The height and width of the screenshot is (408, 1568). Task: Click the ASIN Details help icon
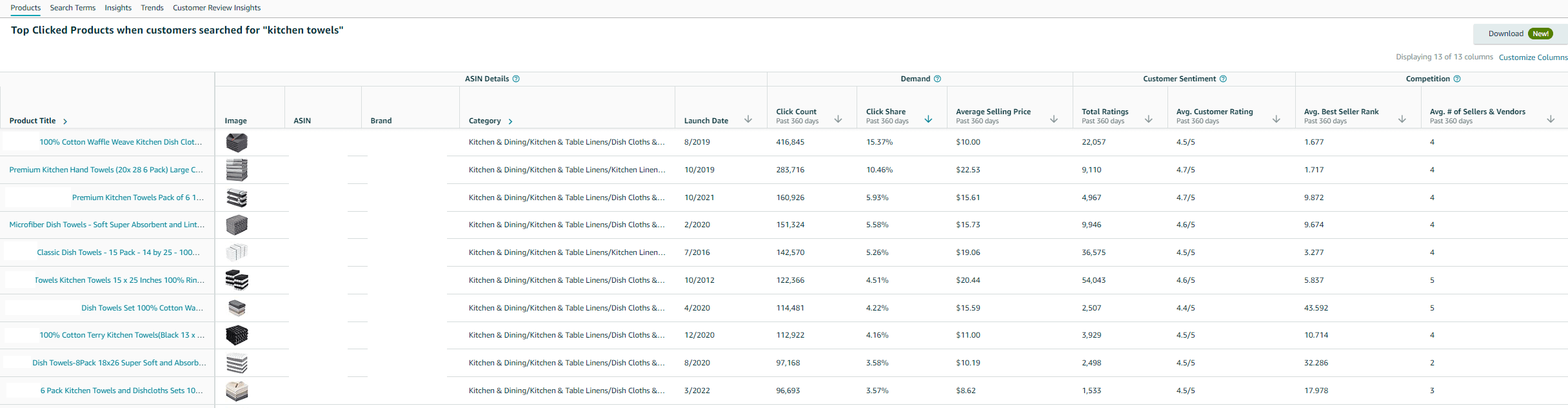tap(516, 79)
